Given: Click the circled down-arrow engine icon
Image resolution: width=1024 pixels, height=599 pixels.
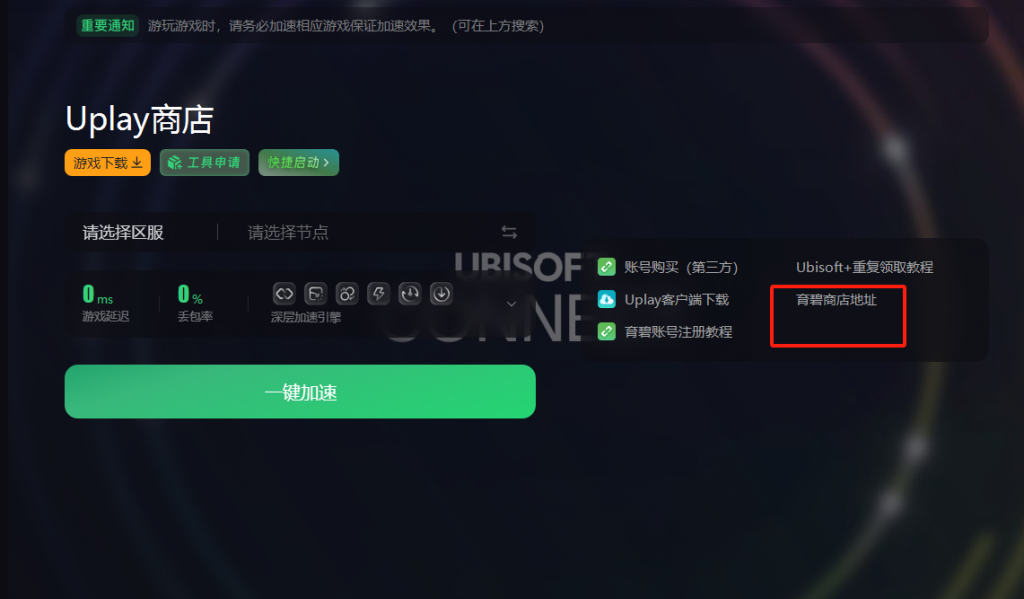Looking at the screenshot, I should coord(441,294).
